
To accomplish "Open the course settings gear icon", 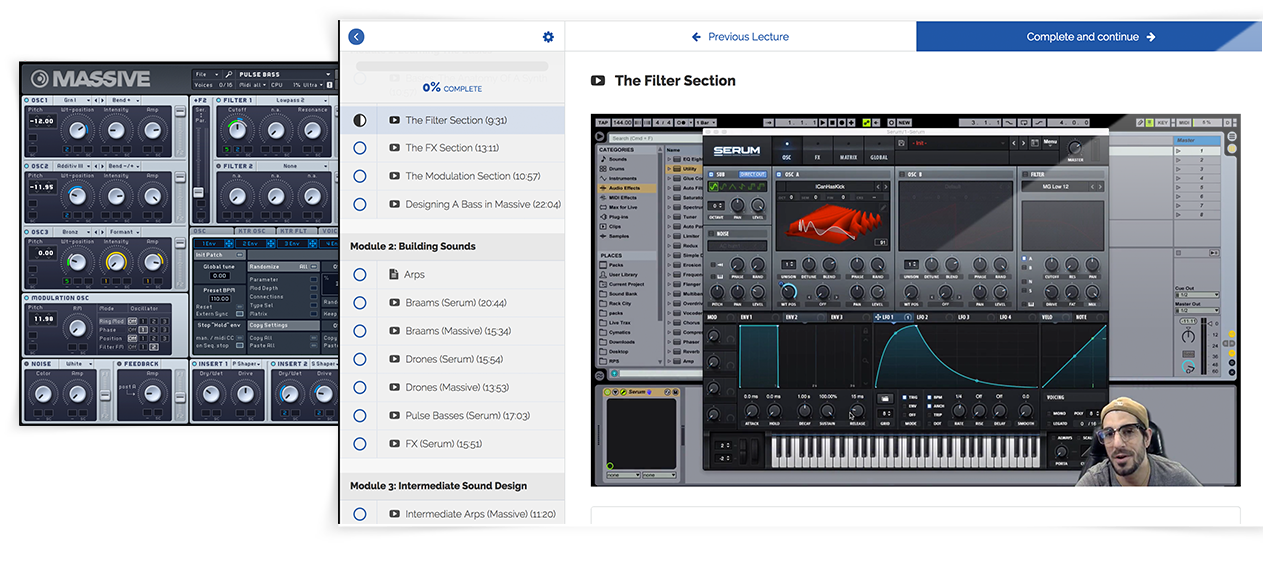I will pyautogui.click(x=548, y=37).
